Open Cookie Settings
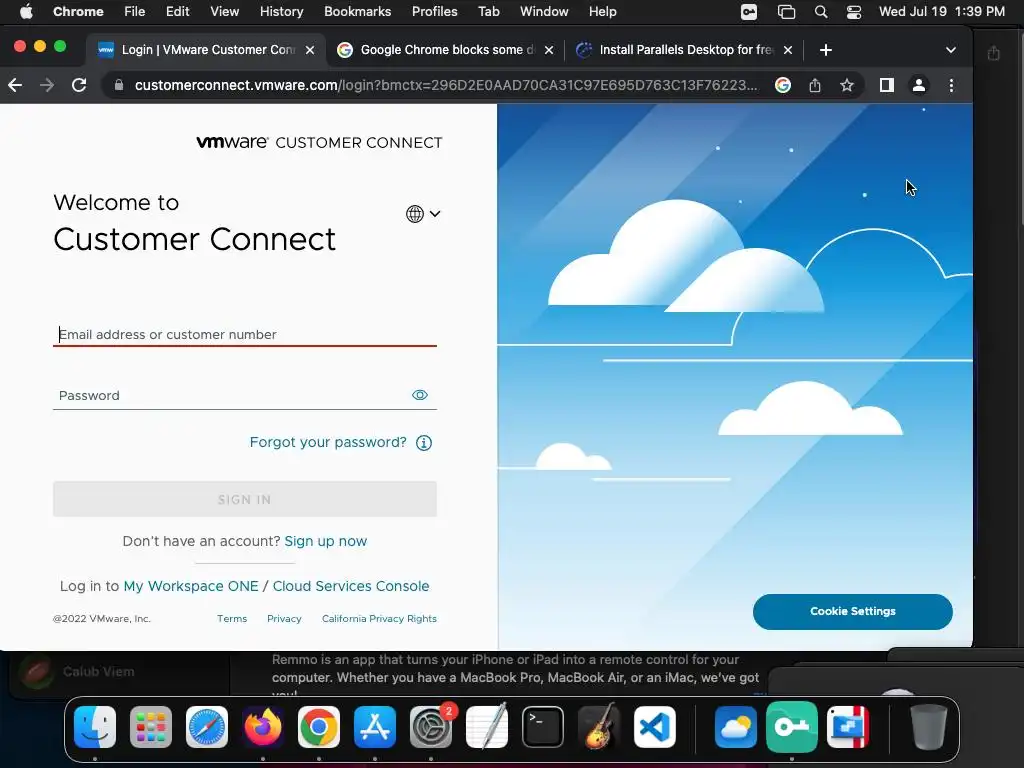The width and height of the screenshot is (1024, 768). [x=852, y=611]
